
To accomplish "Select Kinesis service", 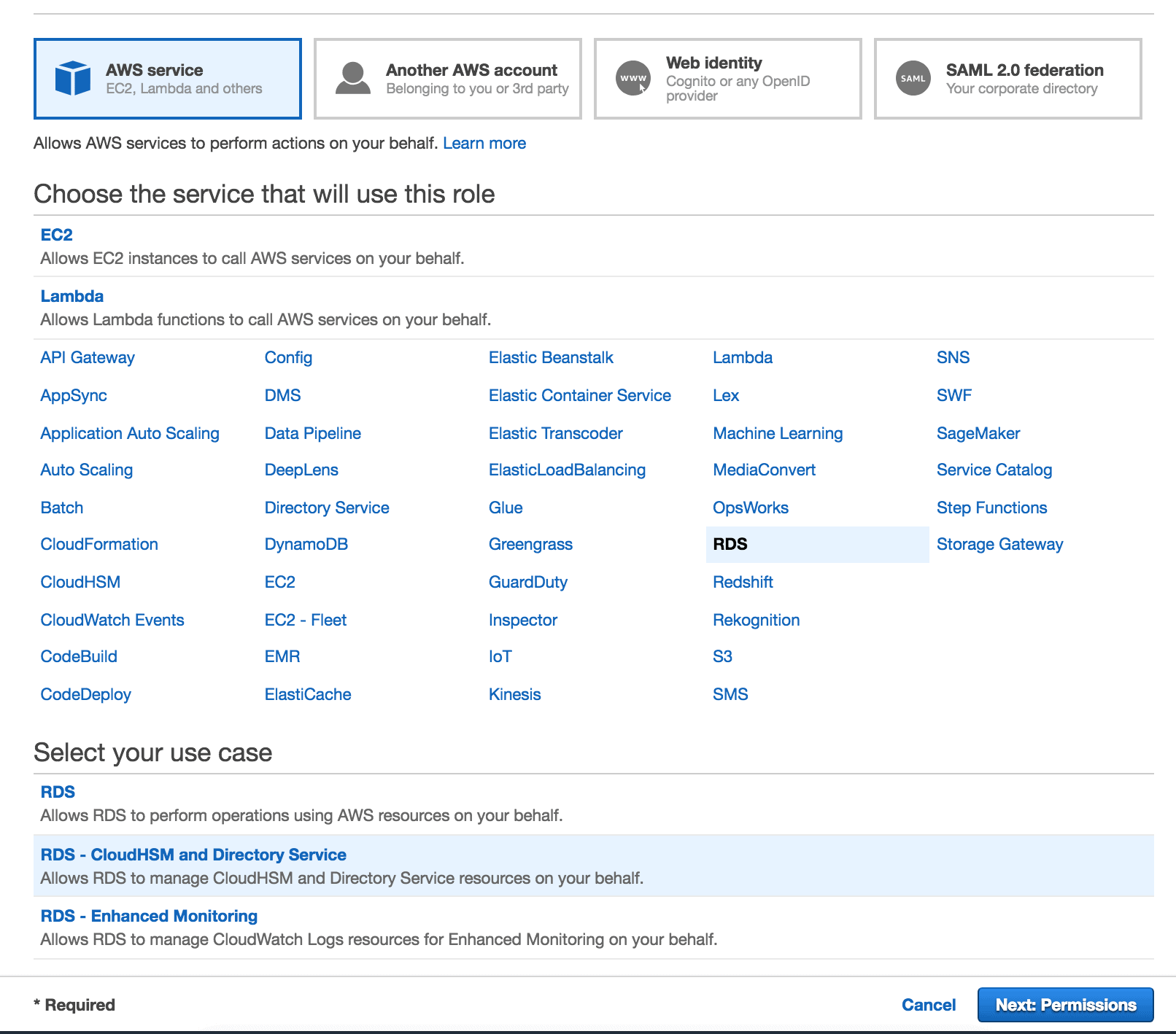I will point(515,694).
